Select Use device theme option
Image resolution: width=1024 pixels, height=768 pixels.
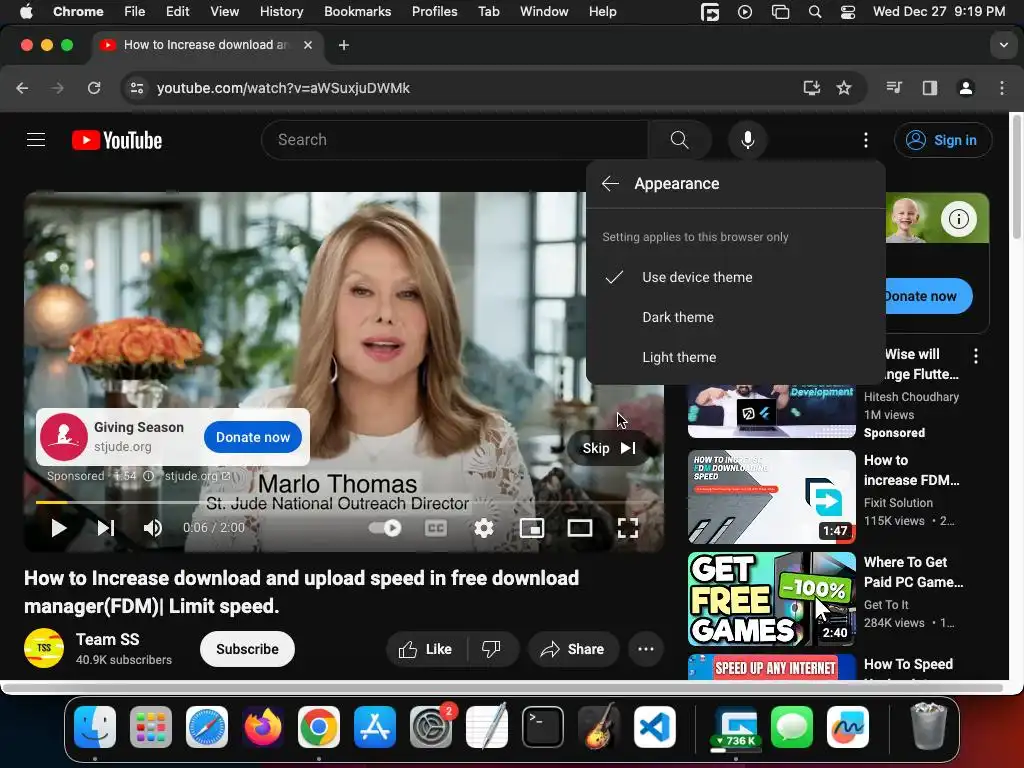click(x=735, y=277)
